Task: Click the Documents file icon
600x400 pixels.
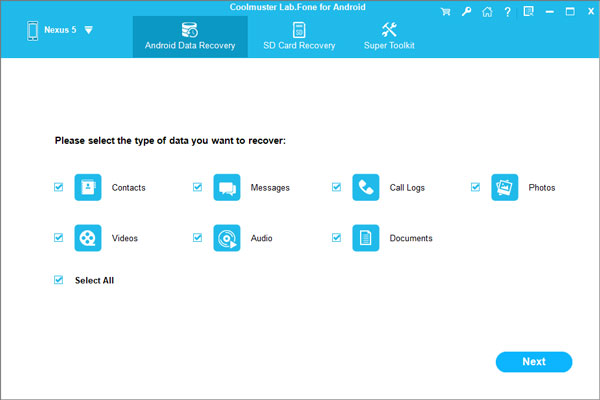Action: click(x=366, y=238)
